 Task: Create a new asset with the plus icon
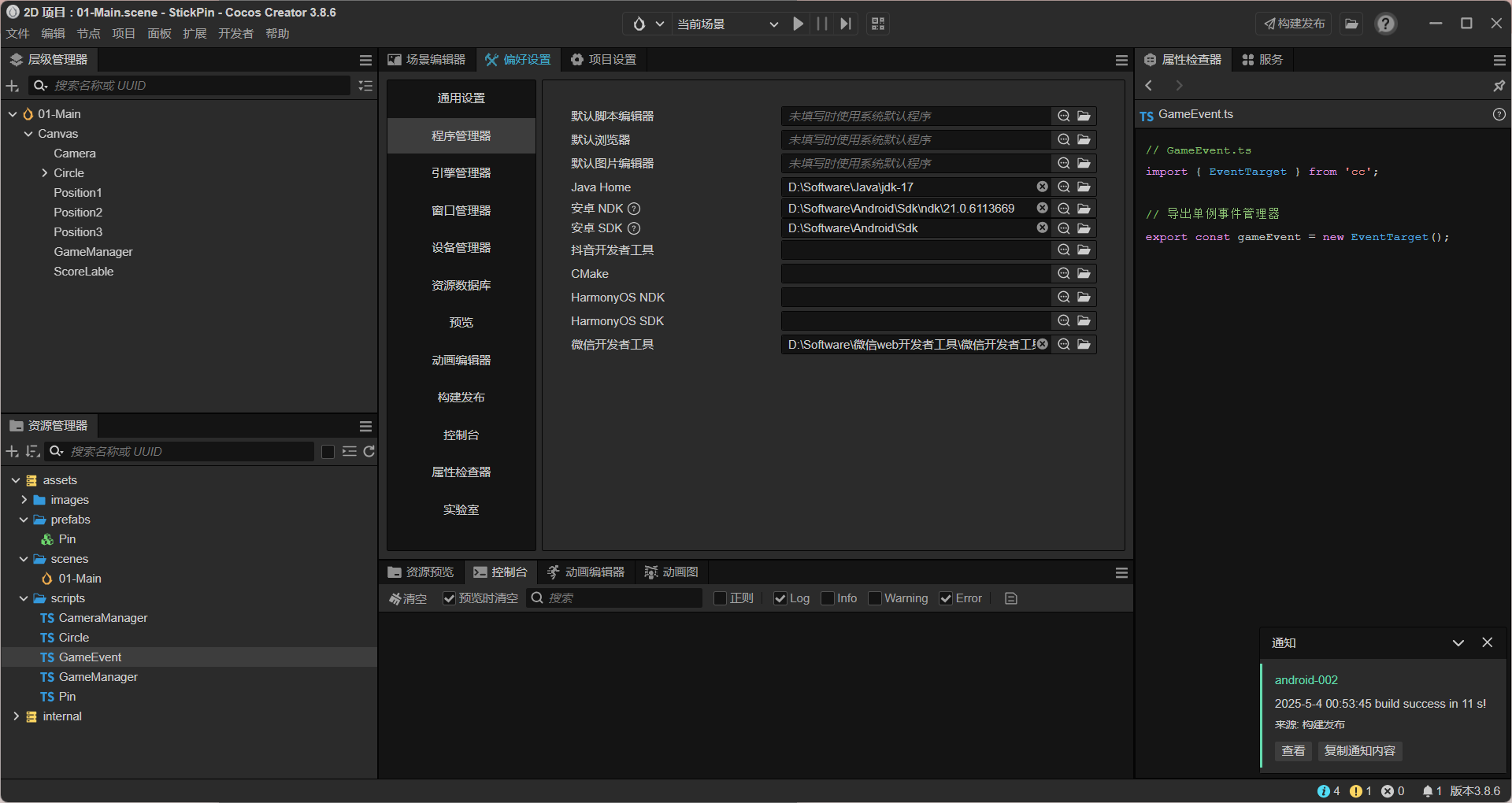(x=12, y=451)
